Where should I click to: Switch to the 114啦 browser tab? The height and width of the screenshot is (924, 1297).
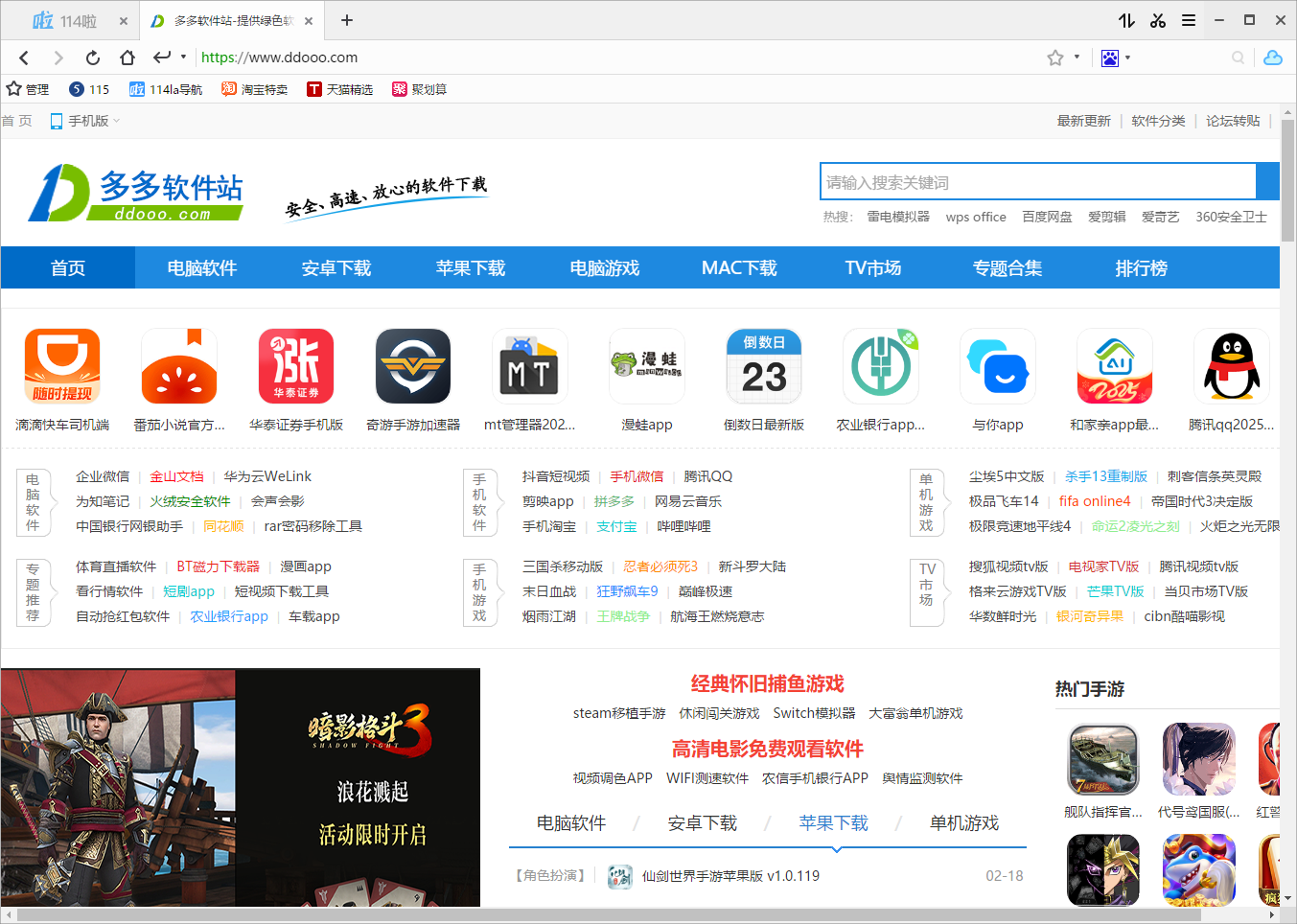pyautogui.click(x=65, y=20)
